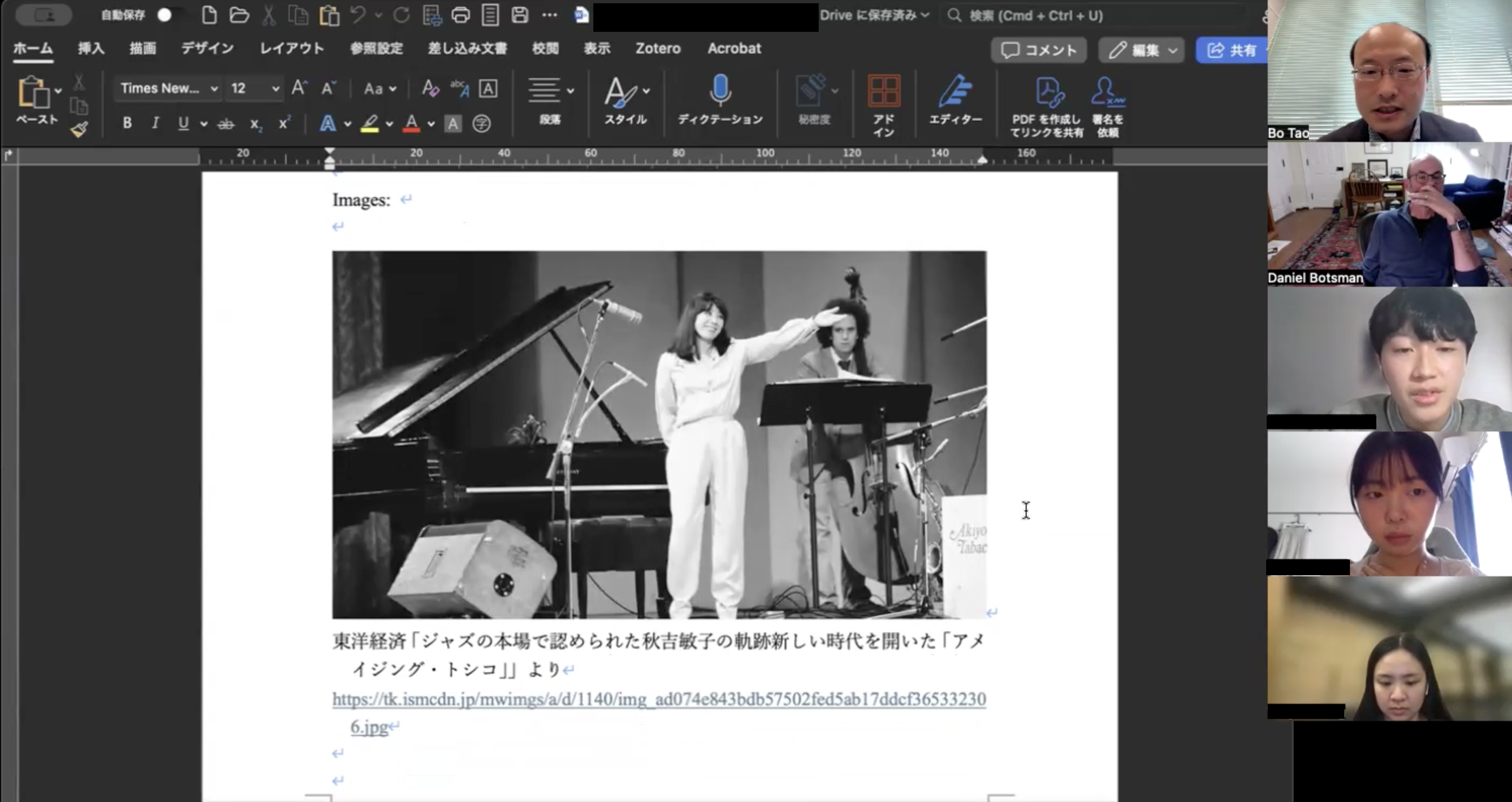Increase font size icon
Screen dimensions: 1512x802
tap(299, 88)
